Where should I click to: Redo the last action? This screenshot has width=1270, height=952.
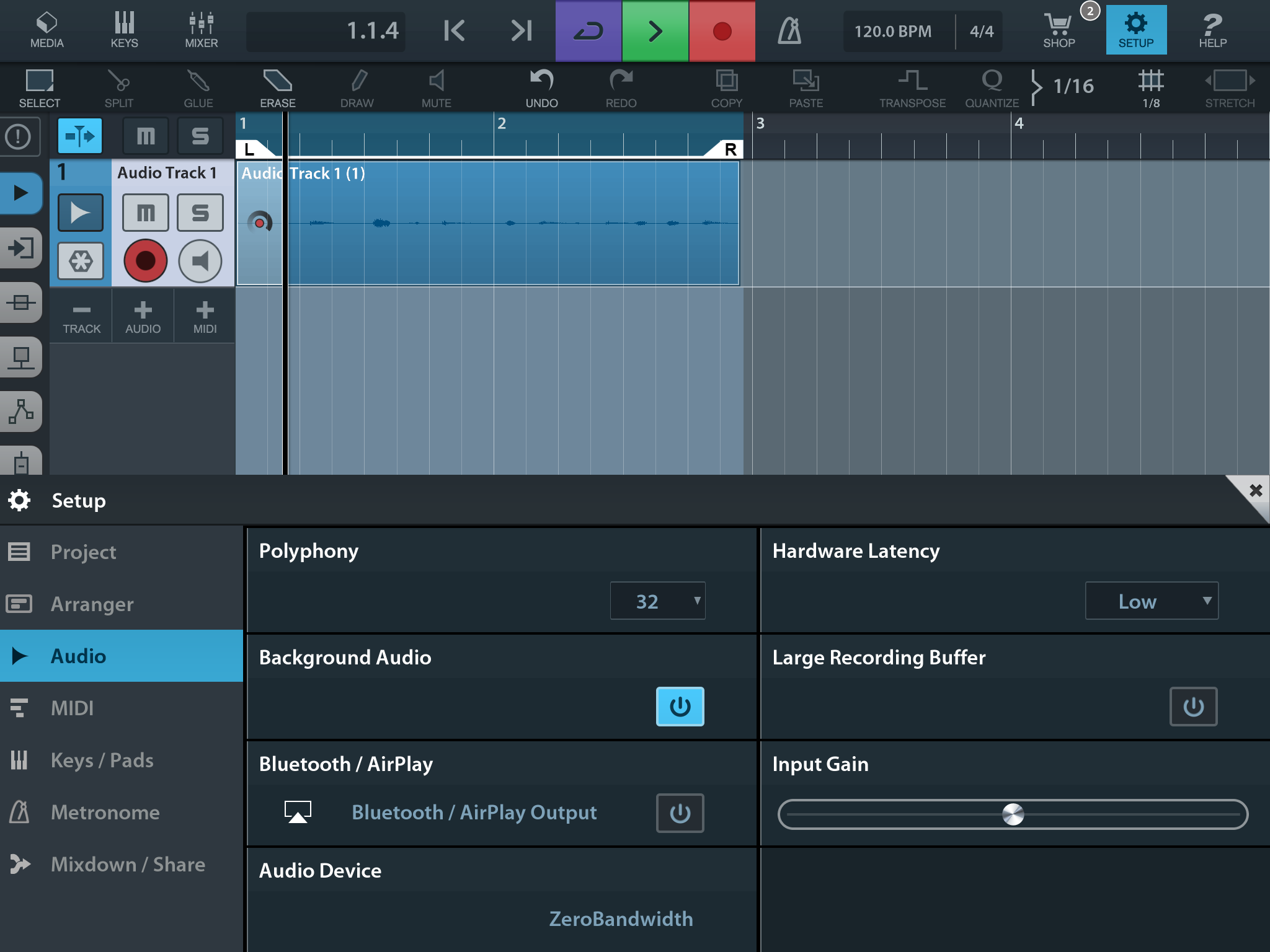coord(621,87)
